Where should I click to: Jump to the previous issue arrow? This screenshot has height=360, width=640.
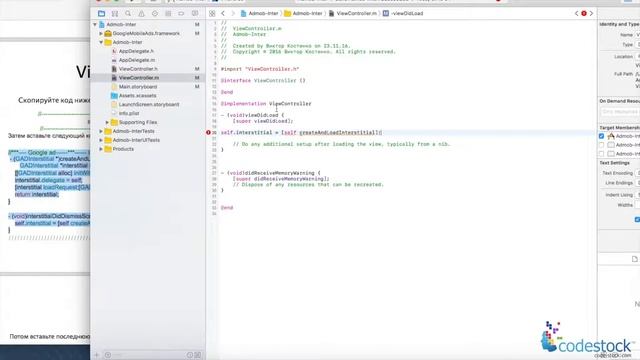coord(577,13)
